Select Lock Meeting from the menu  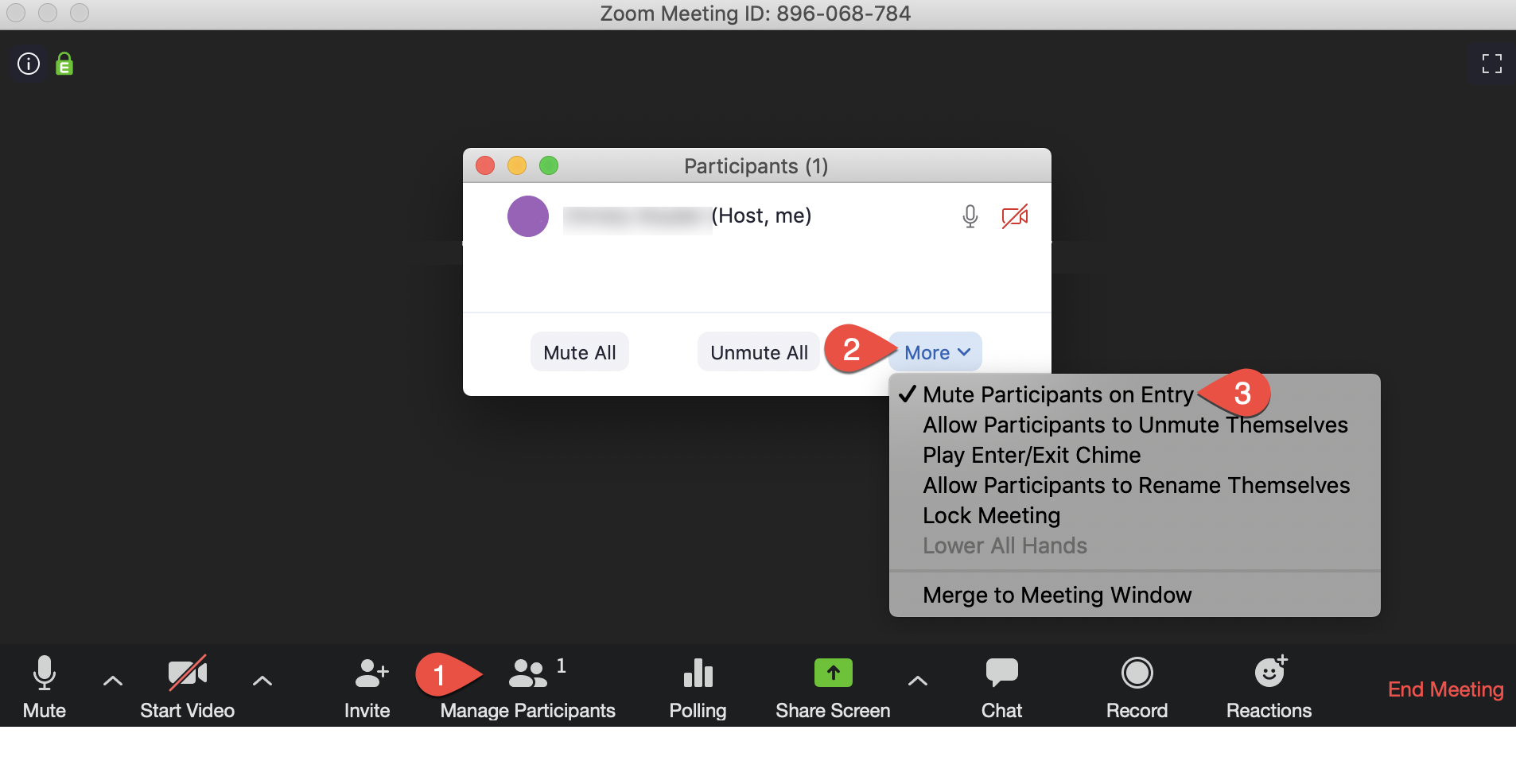click(x=990, y=515)
